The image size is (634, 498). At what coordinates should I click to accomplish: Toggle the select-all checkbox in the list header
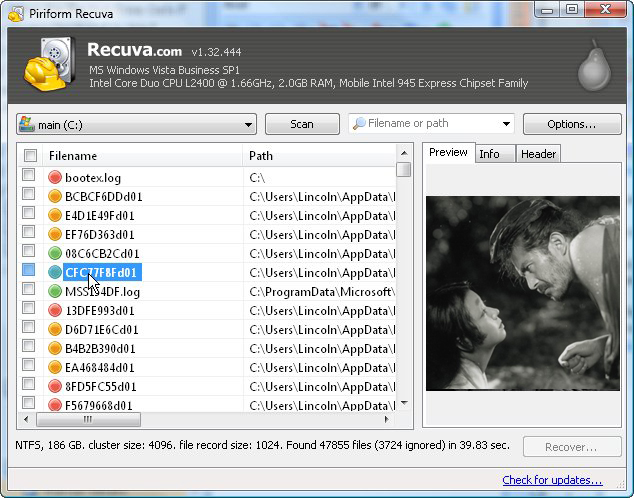pyautogui.click(x=30, y=156)
